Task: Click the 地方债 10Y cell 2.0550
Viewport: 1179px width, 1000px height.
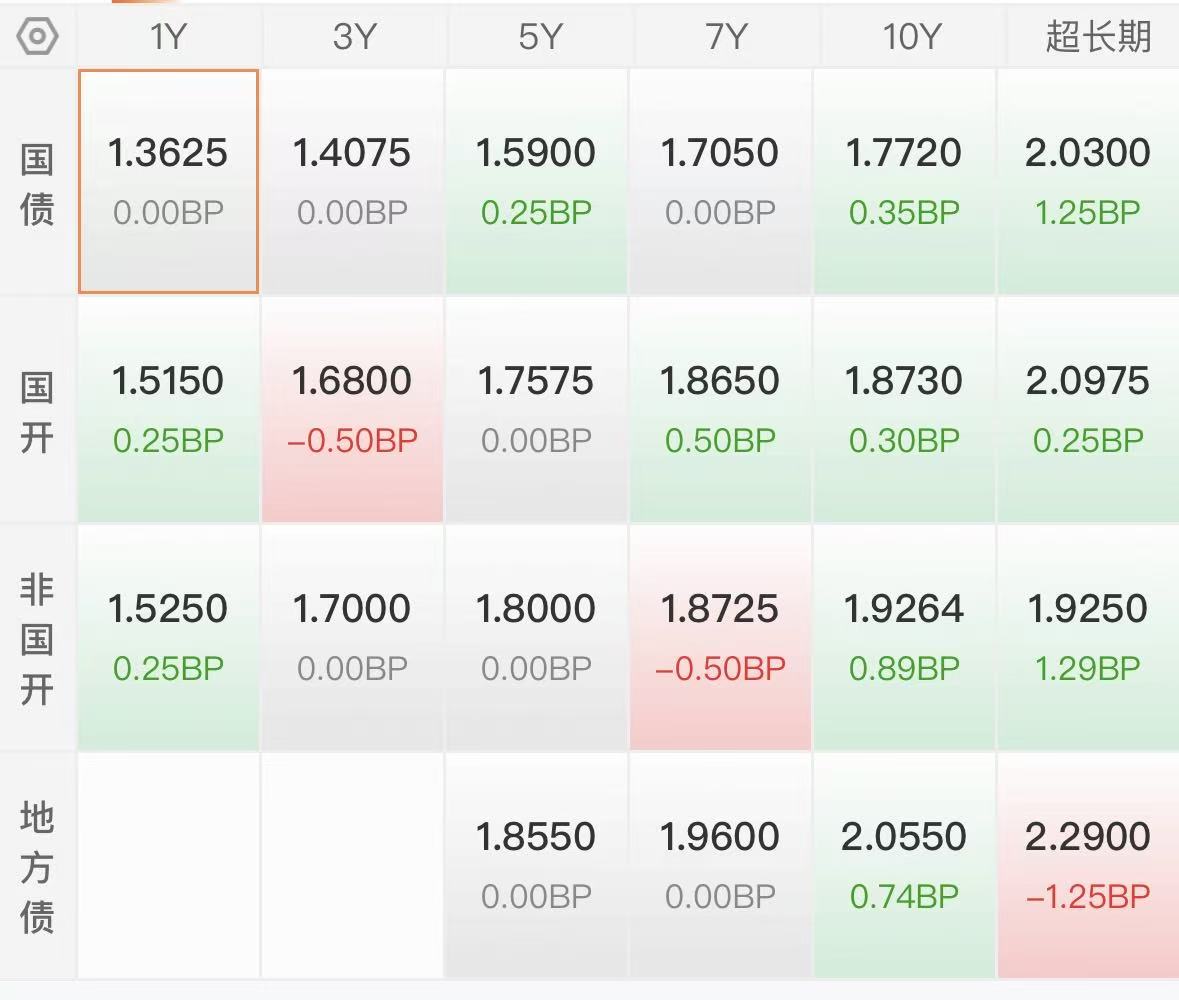Action: click(904, 865)
